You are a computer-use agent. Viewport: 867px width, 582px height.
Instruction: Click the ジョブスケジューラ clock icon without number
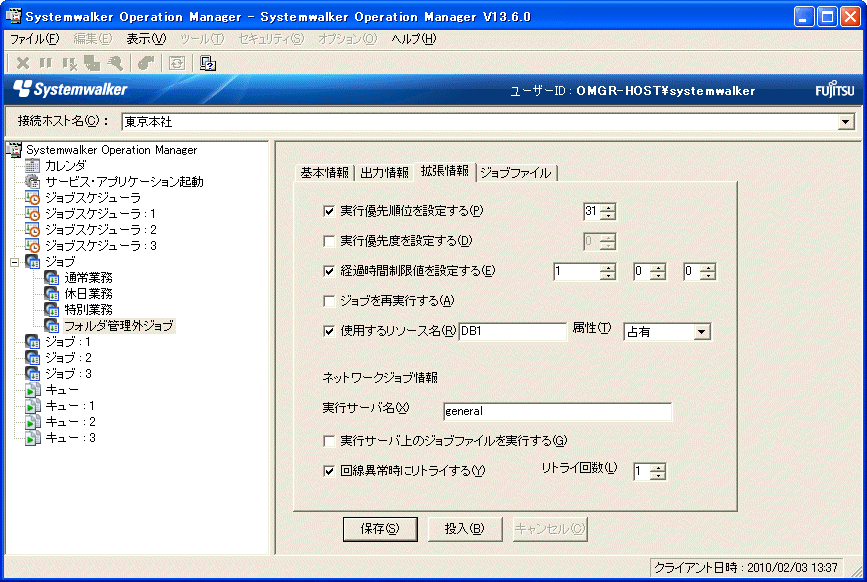click(33, 197)
